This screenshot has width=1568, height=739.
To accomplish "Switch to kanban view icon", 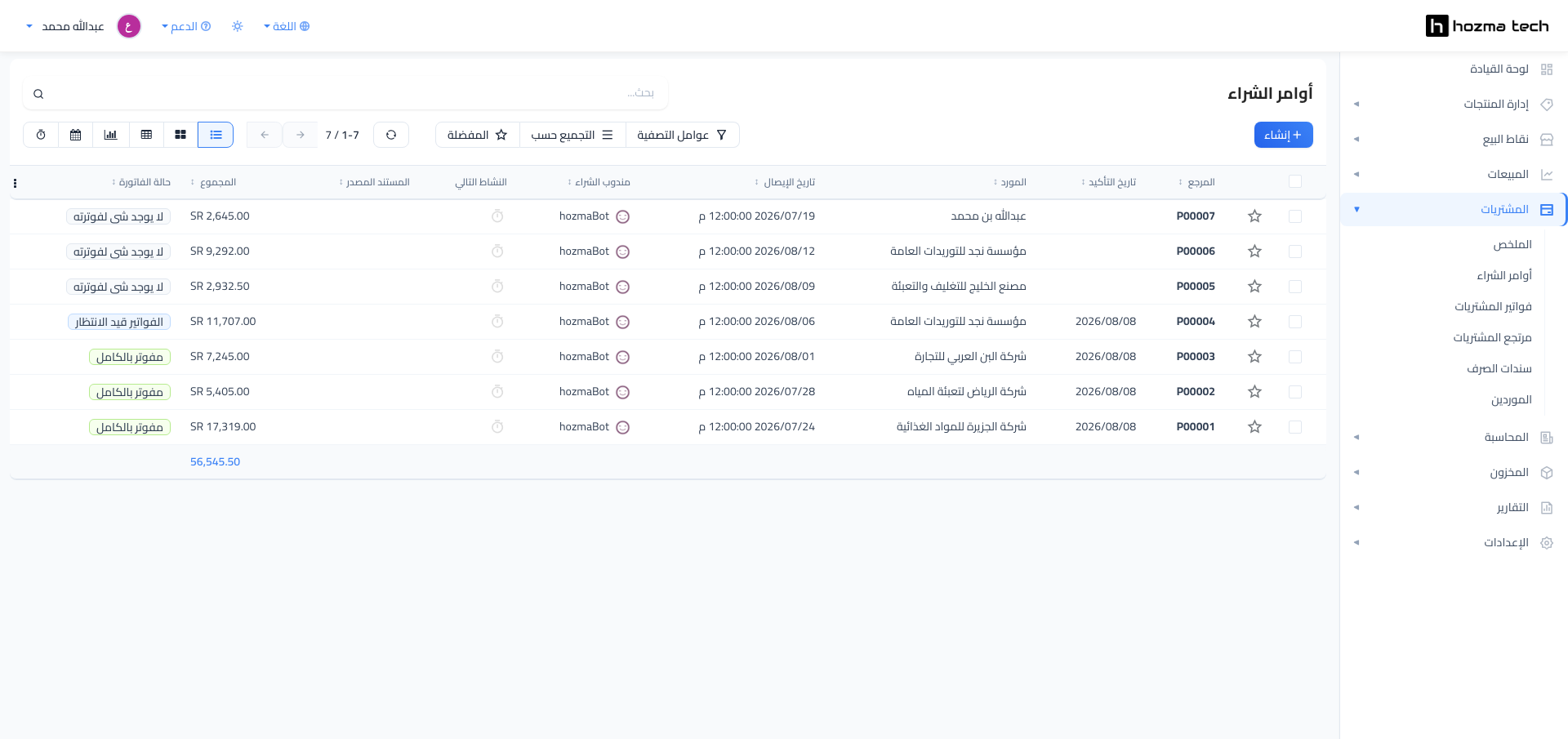I will point(180,135).
